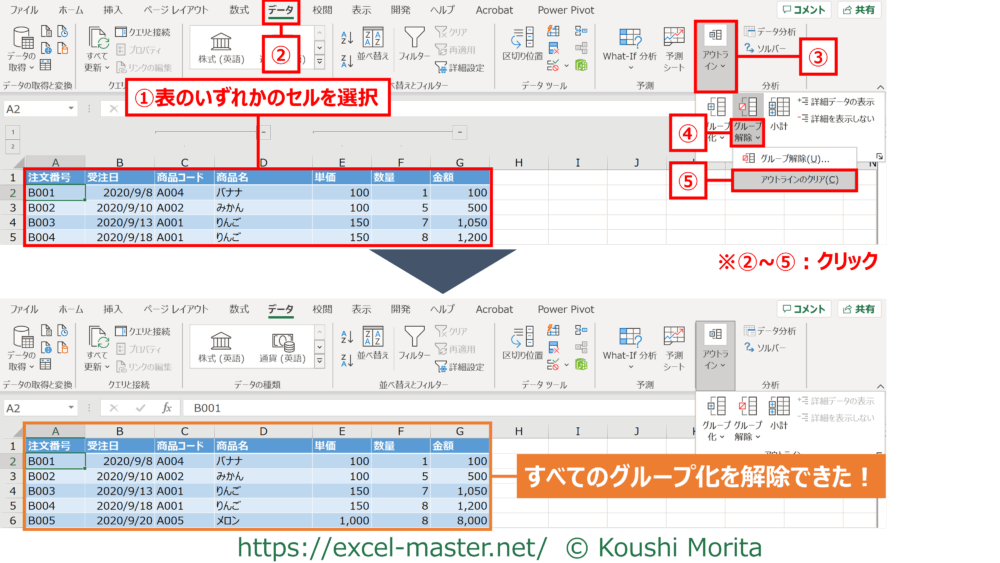Open the グループ解除 dropdown in the upper outline panel

[x=748, y=126]
